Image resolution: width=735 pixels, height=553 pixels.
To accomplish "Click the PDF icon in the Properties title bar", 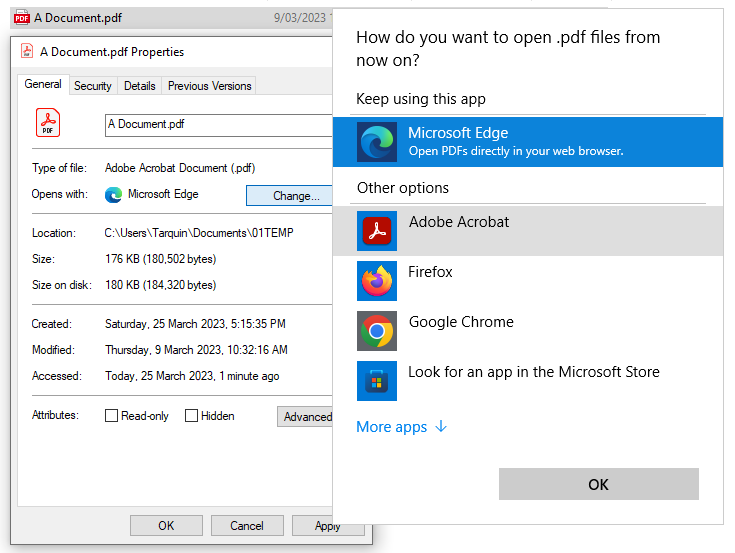I will (27, 51).
